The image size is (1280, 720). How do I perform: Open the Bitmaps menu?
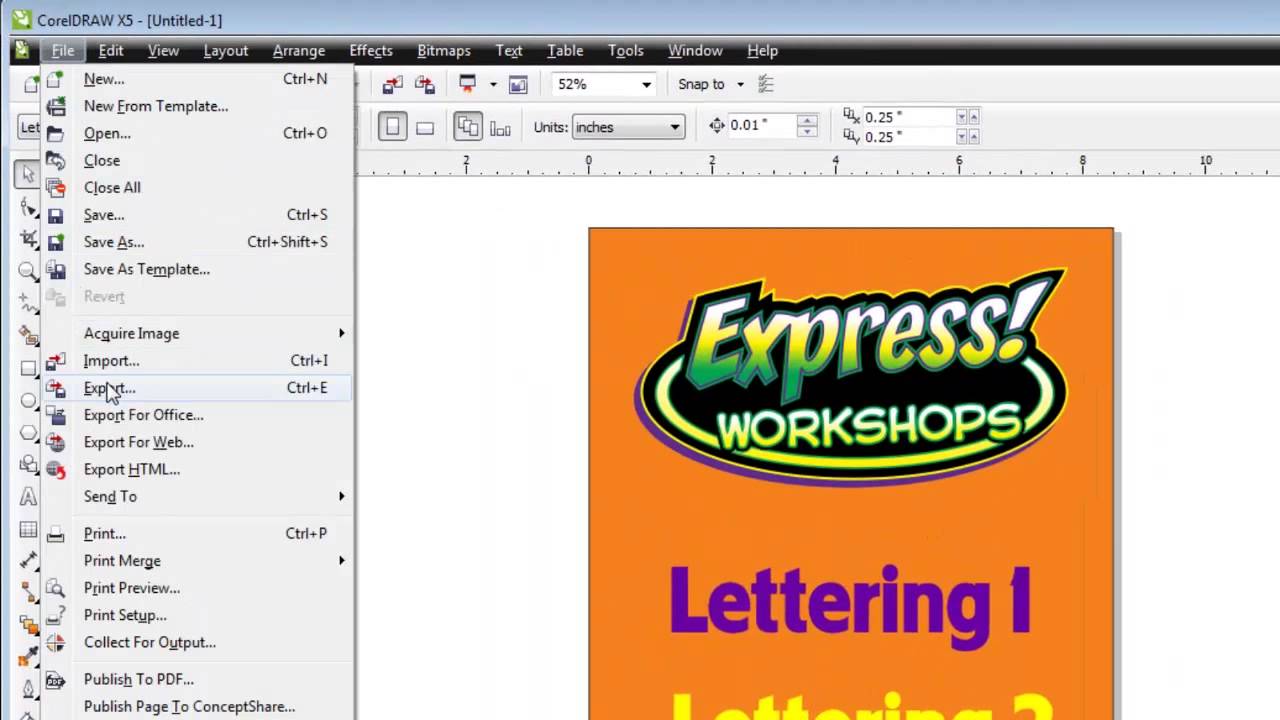coord(443,50)
